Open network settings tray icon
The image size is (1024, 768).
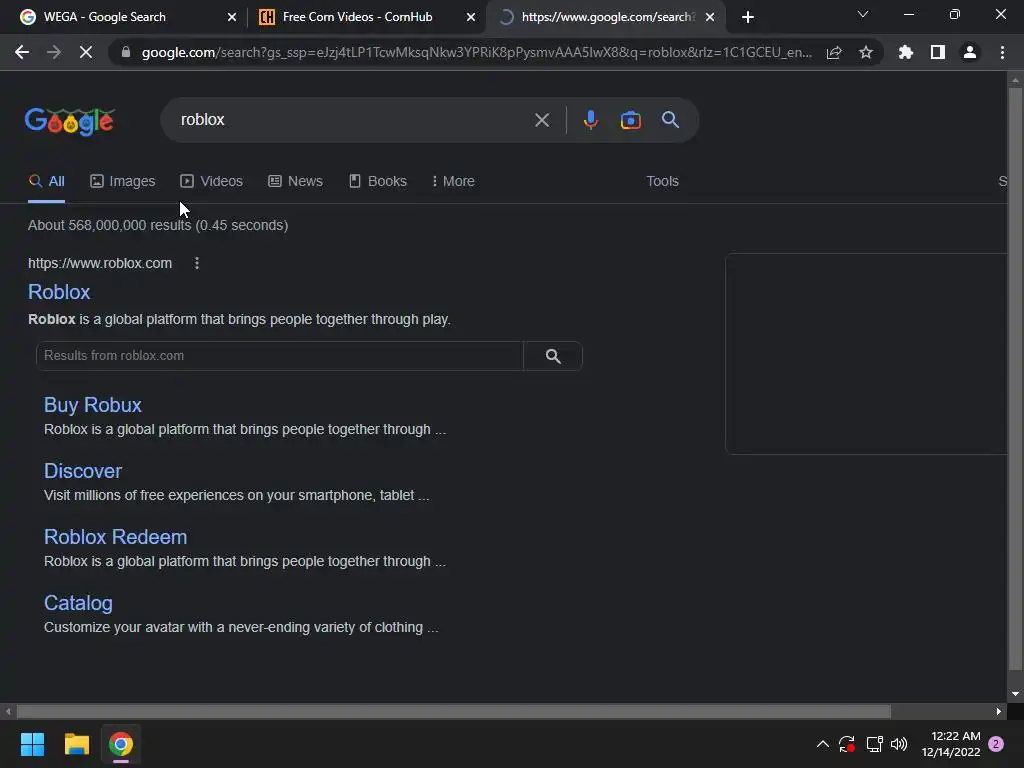point(874,744)
